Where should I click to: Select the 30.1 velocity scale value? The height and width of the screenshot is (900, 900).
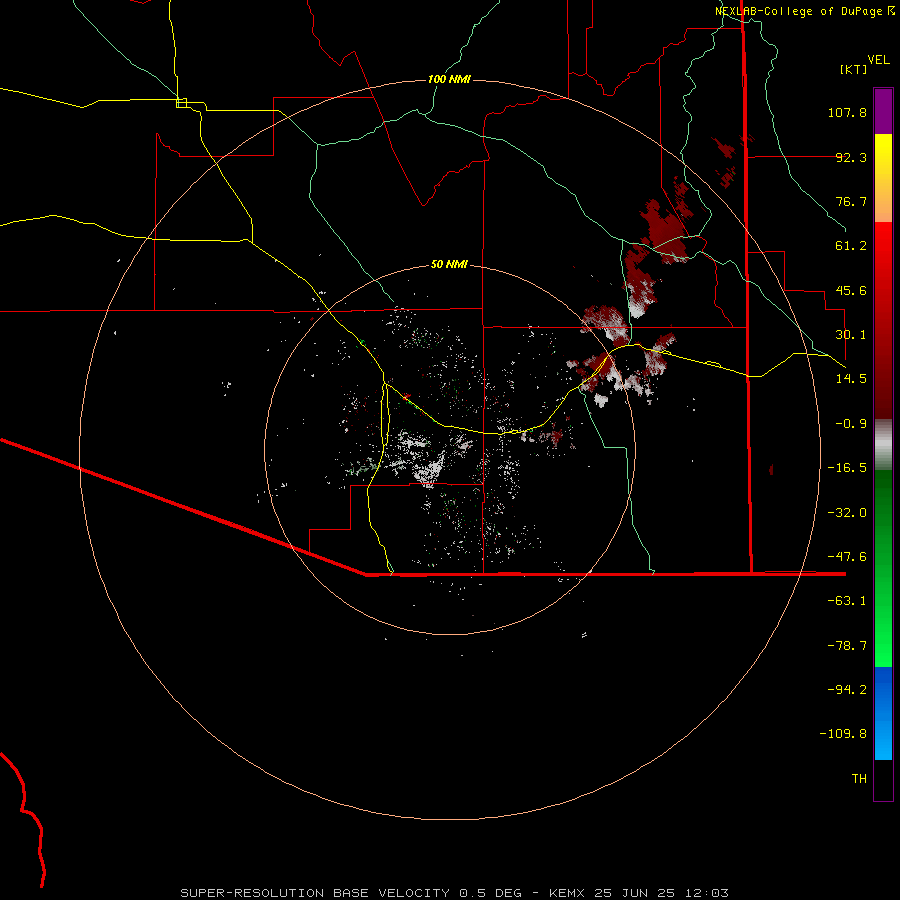tap(851, 335)
